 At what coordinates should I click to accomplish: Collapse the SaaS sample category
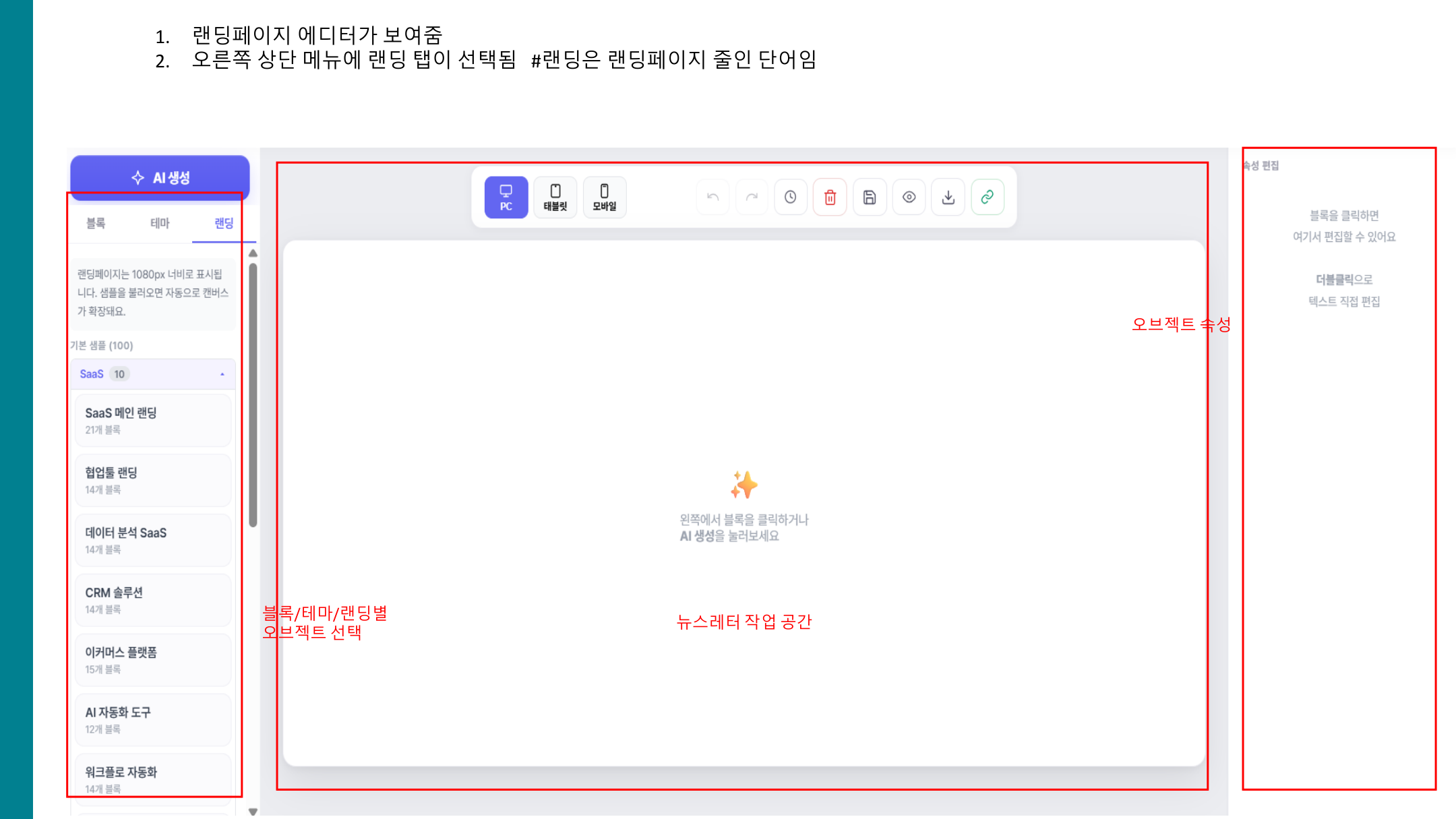pyautogui.click(x=153, y=374)
